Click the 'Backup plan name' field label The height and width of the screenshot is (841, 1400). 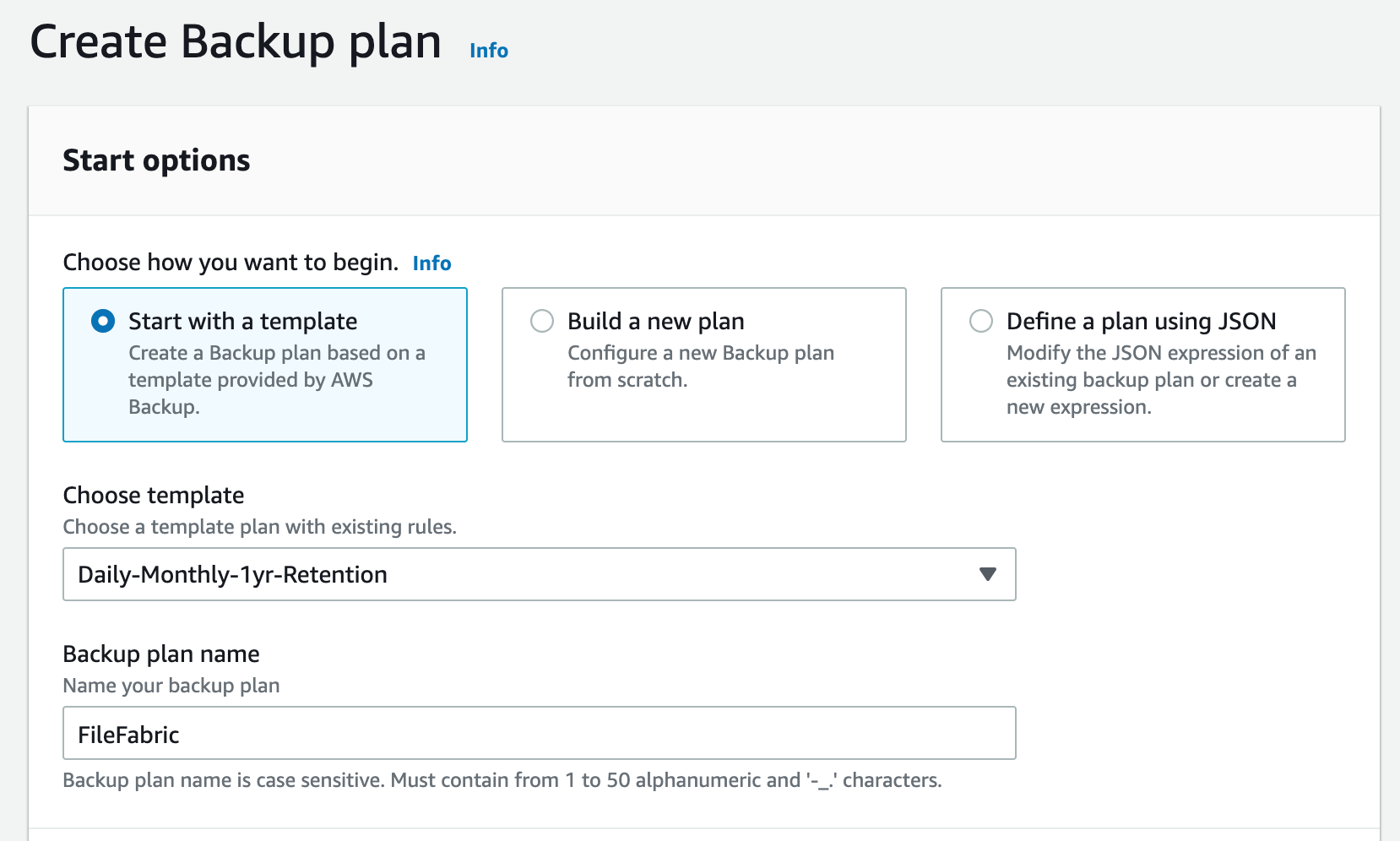(161, 654)
